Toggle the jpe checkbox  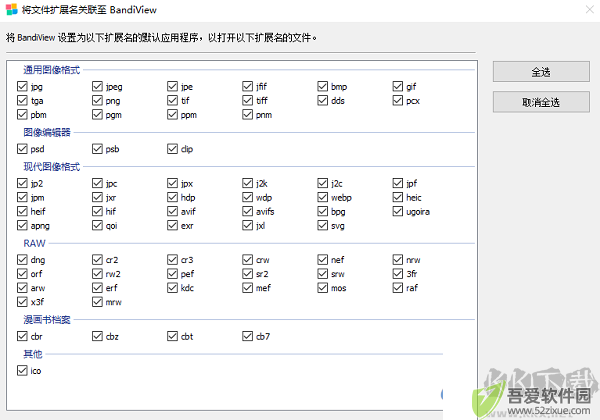click(172, 86)
